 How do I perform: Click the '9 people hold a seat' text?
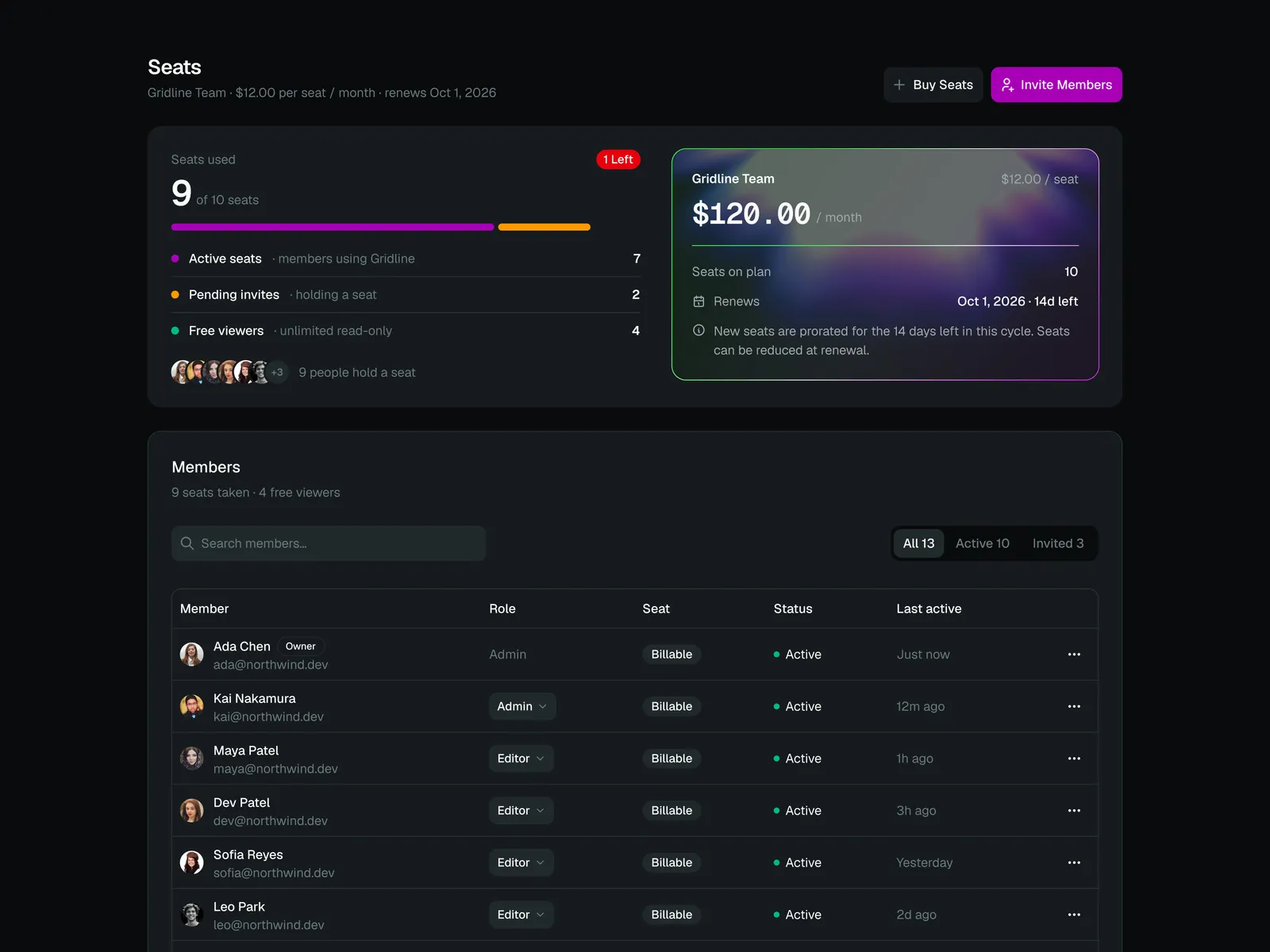point(357,372)
